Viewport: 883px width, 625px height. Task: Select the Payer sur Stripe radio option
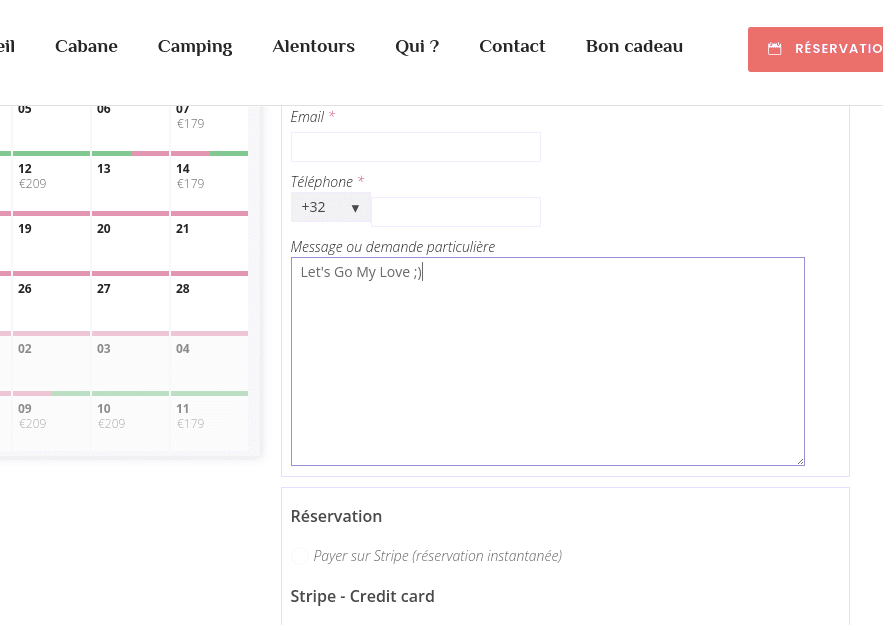(300, 556)
